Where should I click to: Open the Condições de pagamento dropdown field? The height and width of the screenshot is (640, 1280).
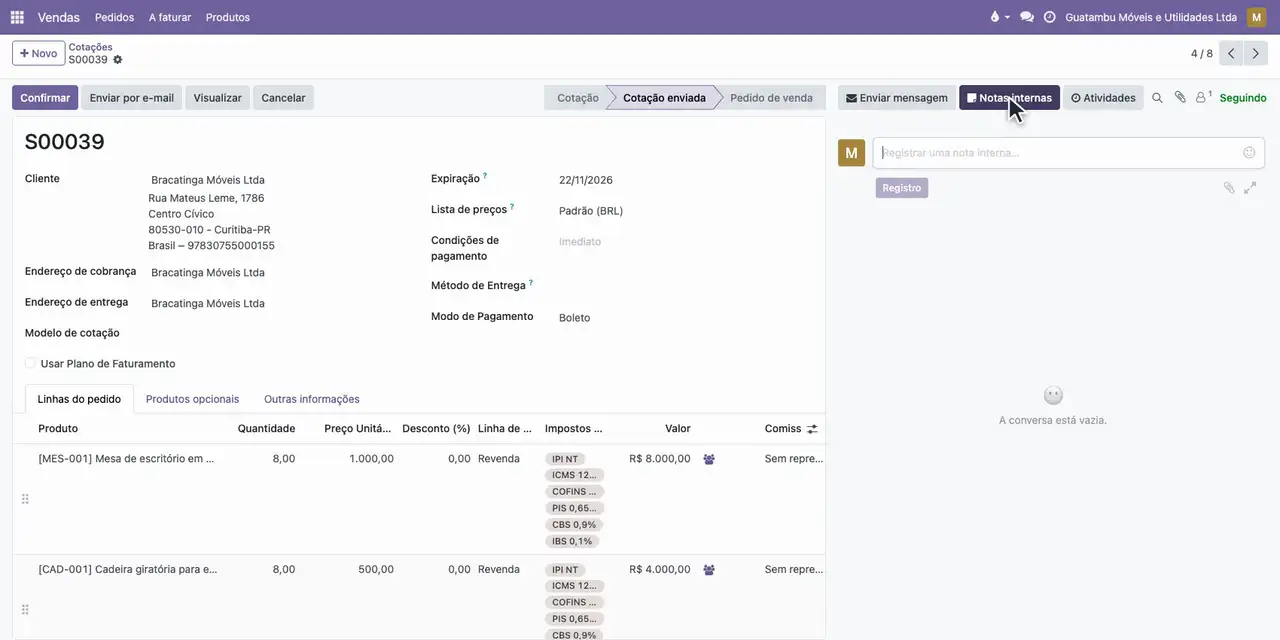(x=685, y=242)
